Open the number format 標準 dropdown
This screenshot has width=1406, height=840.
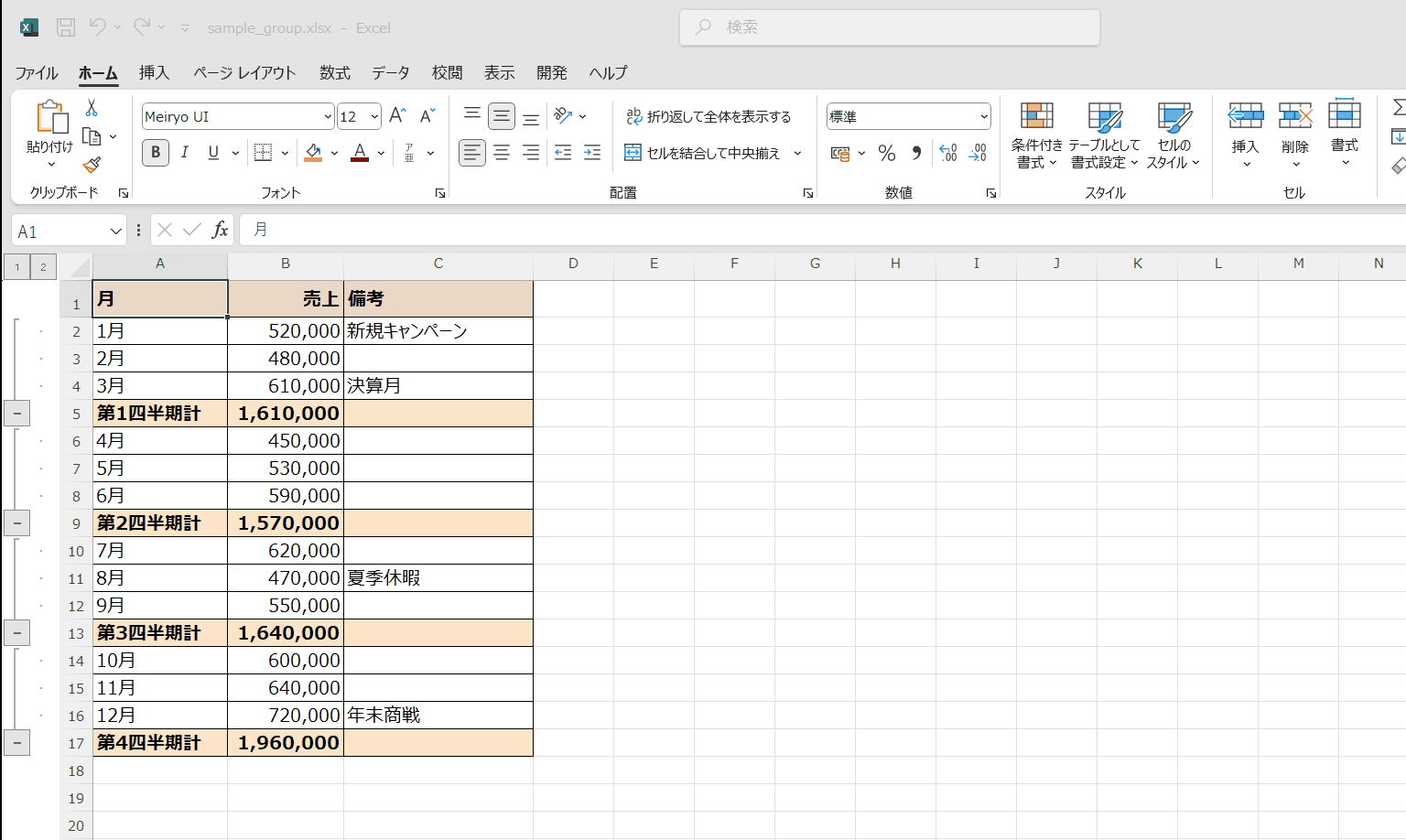pyautogui.click(x=984, y=116)
